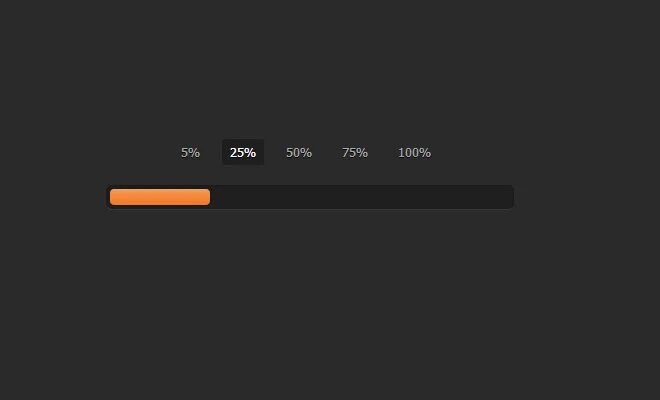Click left rounded end of orange bar
This screenshot has height=400, width=660.
112,197
